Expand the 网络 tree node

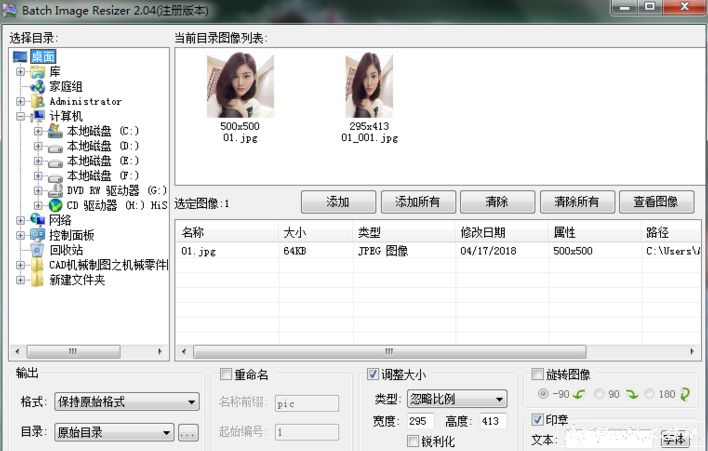(x=20, y=220)
